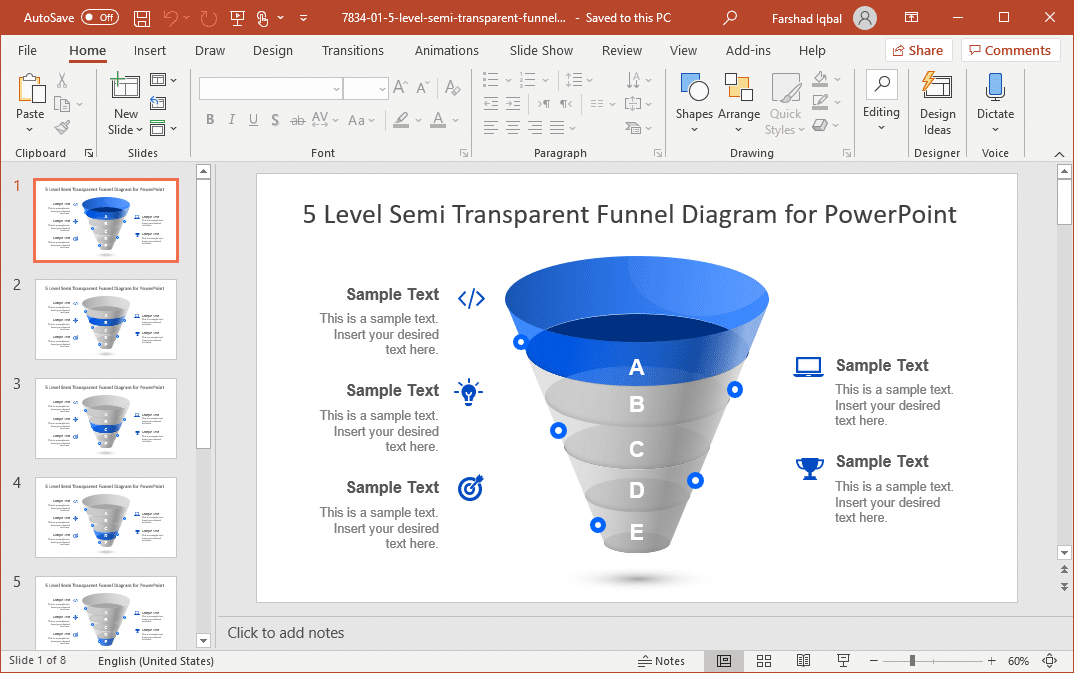
Task: Select slide 3 thumbnail
Action: pyautogui.click(x=105, y=418)
